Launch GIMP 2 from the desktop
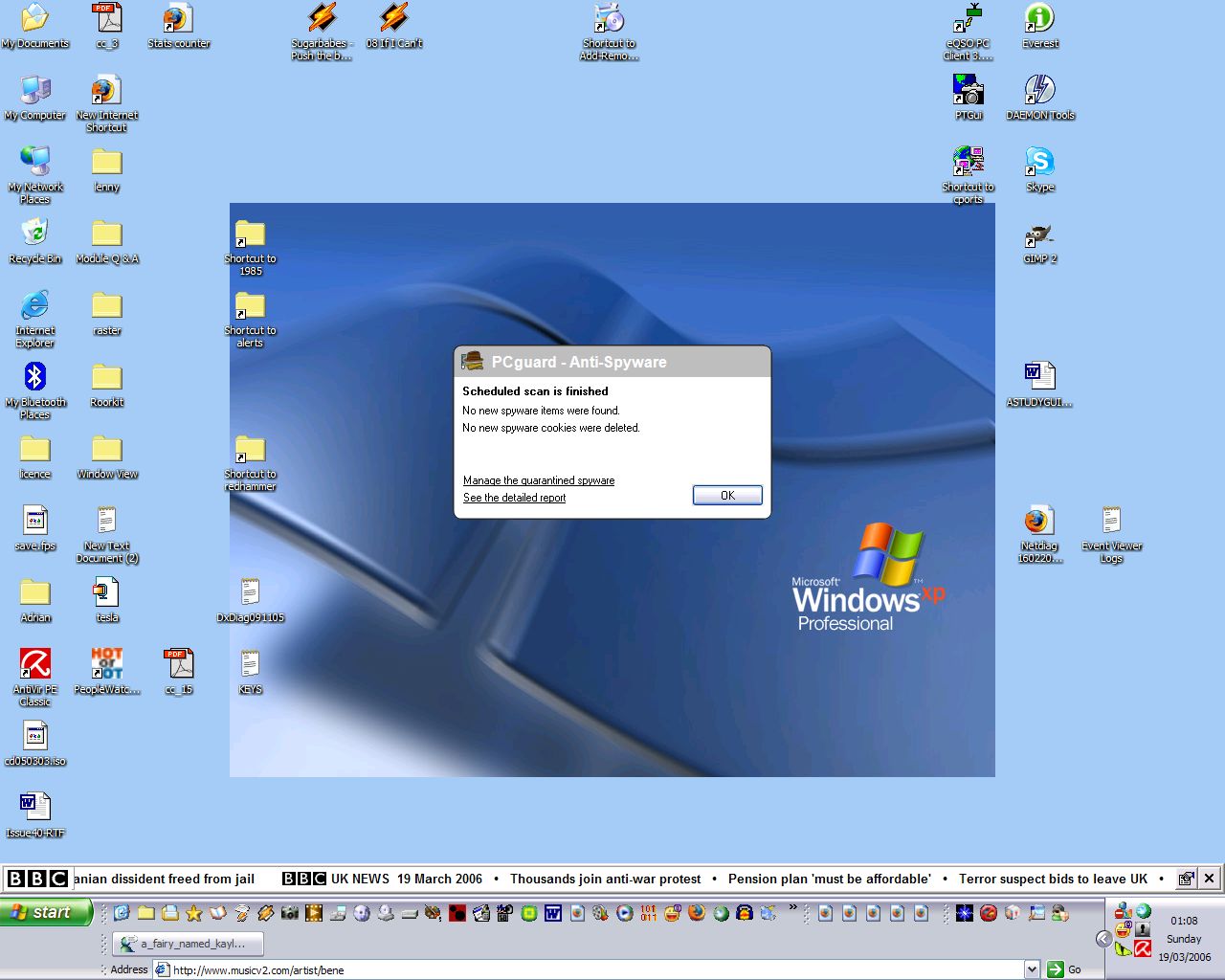 point(1039,242)
